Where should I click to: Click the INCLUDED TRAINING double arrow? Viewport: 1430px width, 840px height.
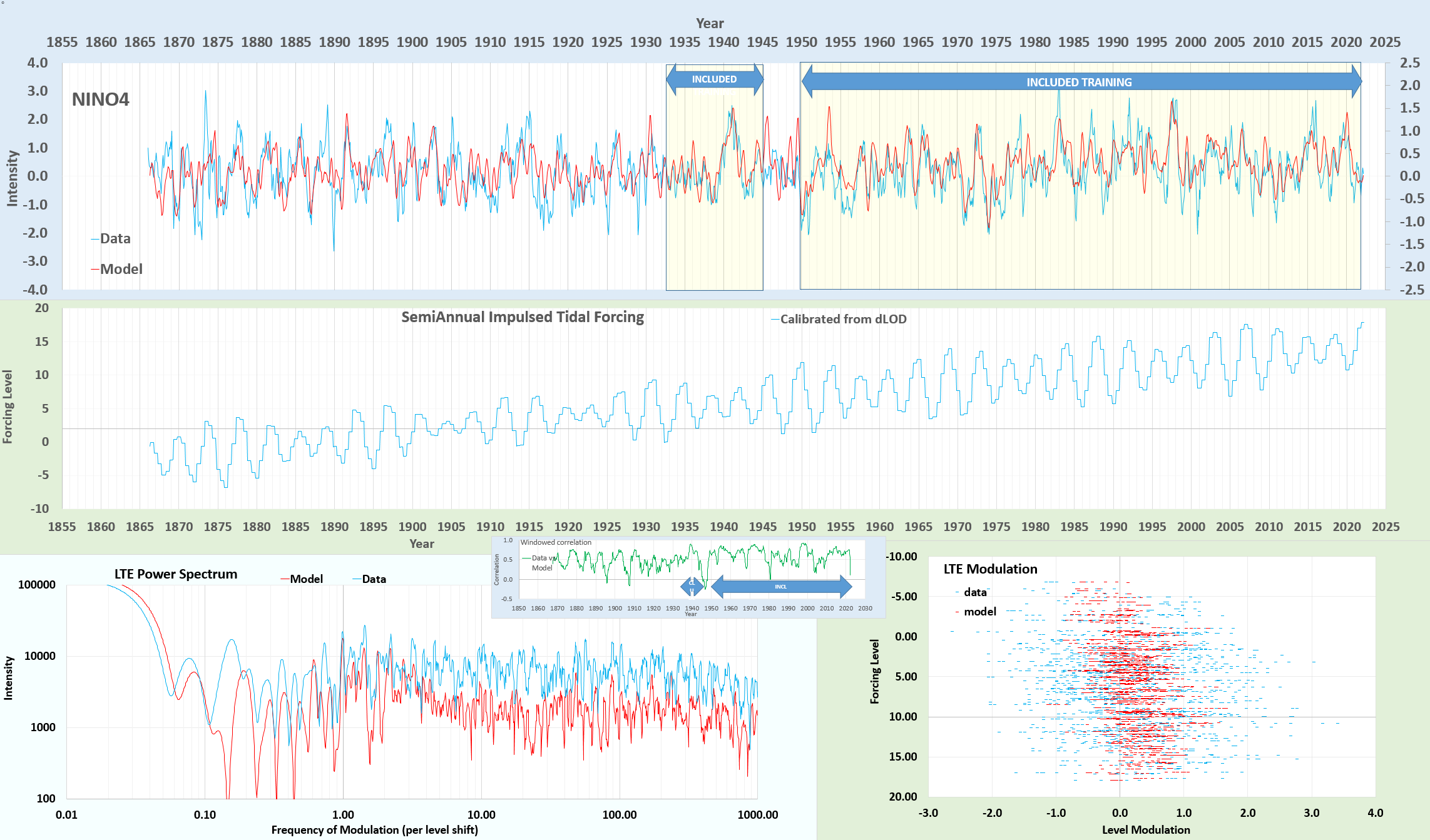(x=1081, y=82)
